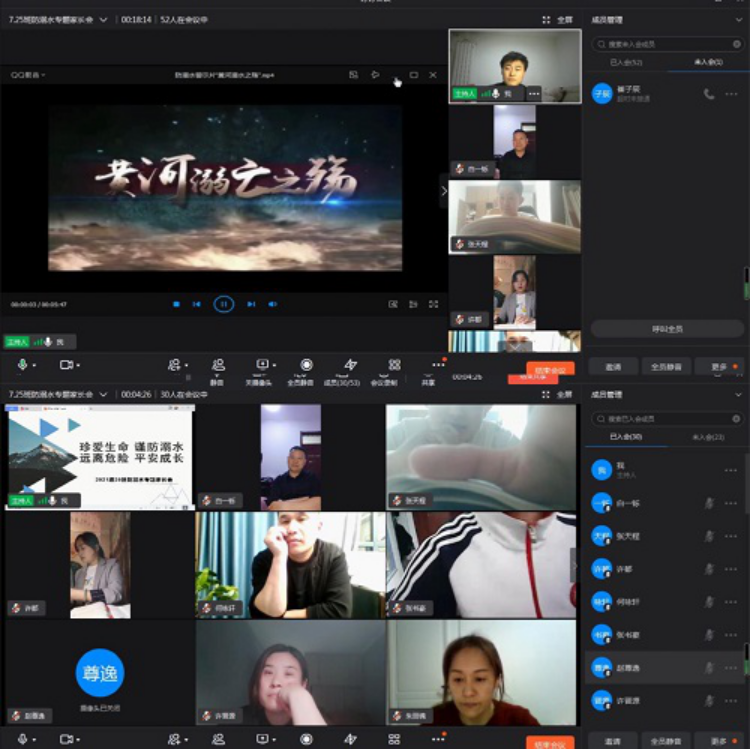Toggle mute for member 许婼源 in list

[709, 701]
